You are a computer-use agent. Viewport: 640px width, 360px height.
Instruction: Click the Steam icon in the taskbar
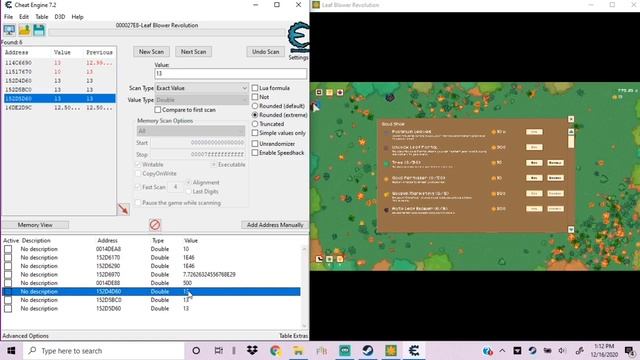pyautogui.click(x=368, y=351)
